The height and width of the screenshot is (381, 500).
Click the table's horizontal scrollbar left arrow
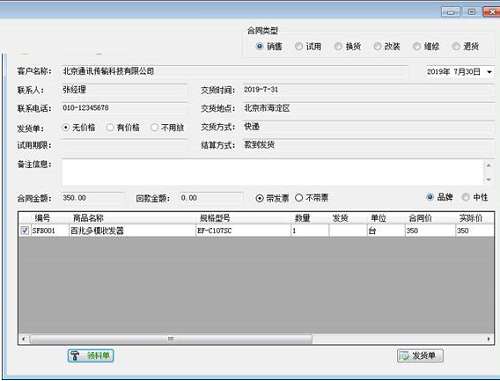tap(23, 339)
